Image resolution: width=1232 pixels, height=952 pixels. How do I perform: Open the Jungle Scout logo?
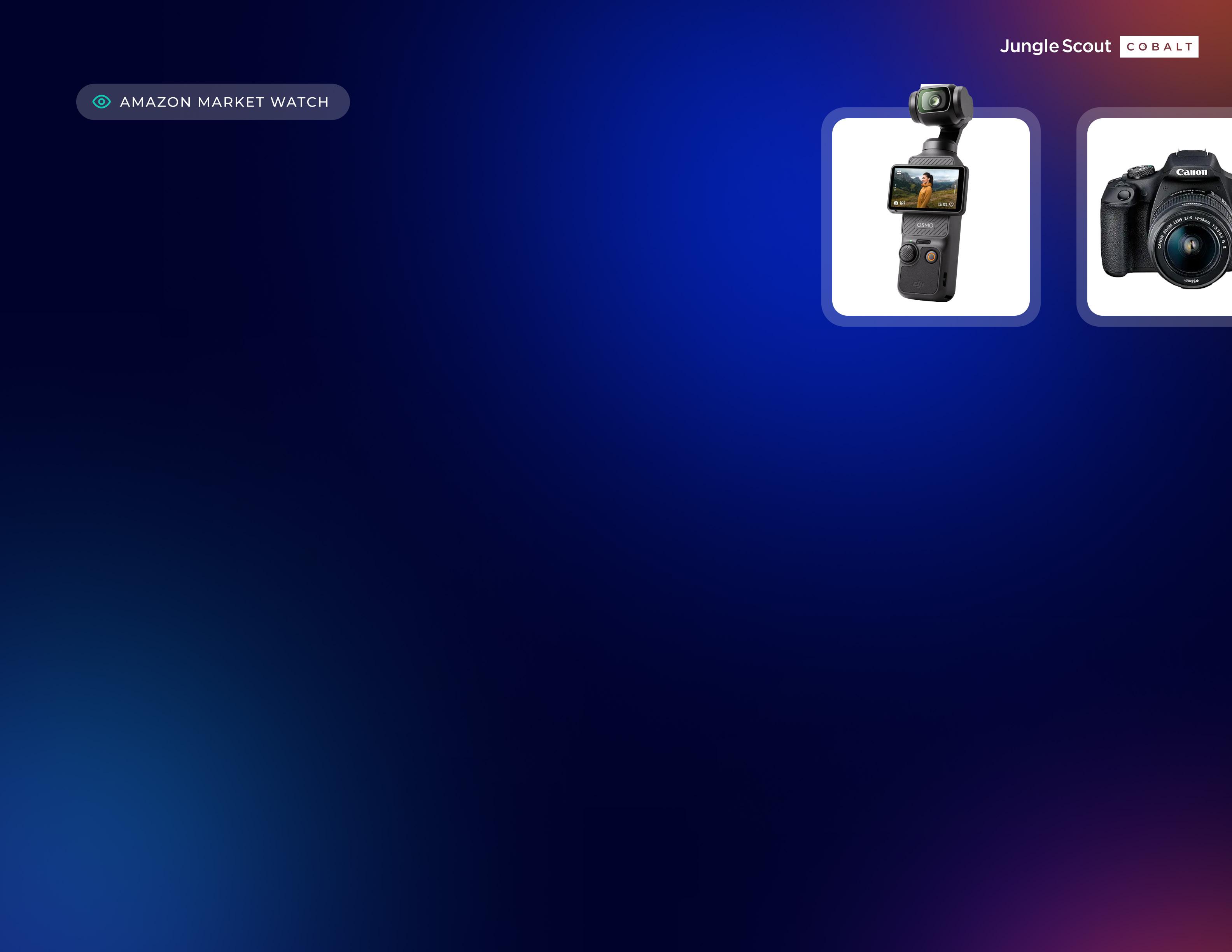point(1055,46)
